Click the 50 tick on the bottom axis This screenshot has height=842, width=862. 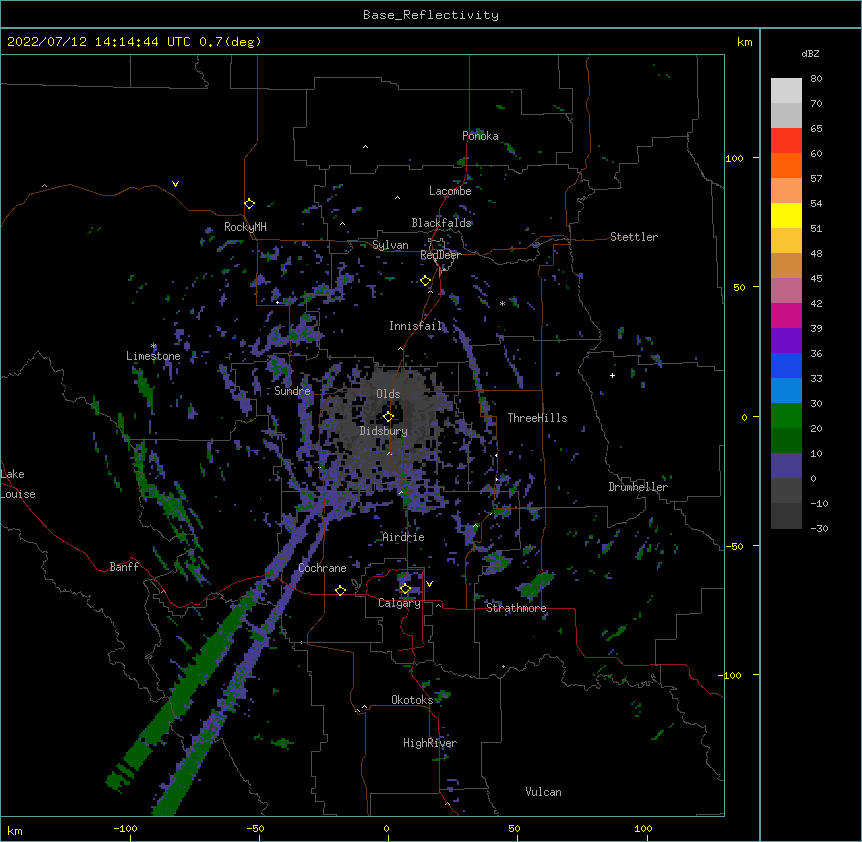click(514, 828)
